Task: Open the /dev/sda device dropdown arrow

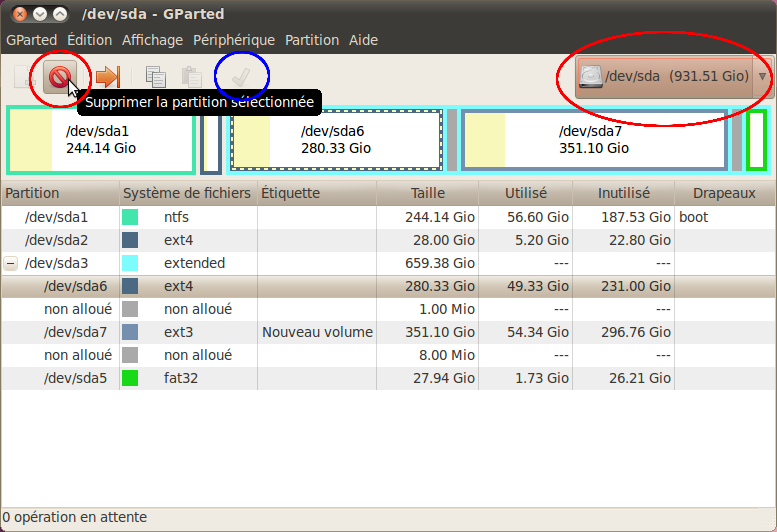Action: tap(762, 76)
